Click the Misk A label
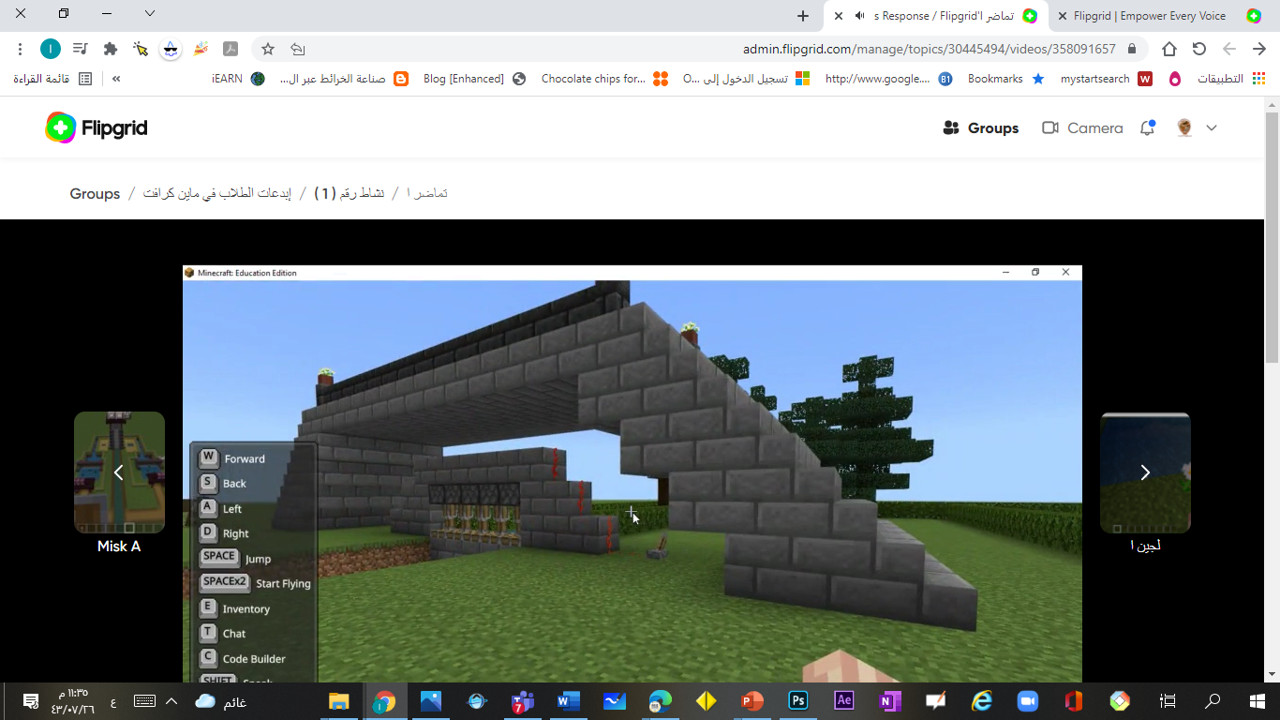The image size is (1280, 720). tap(119, 546)
